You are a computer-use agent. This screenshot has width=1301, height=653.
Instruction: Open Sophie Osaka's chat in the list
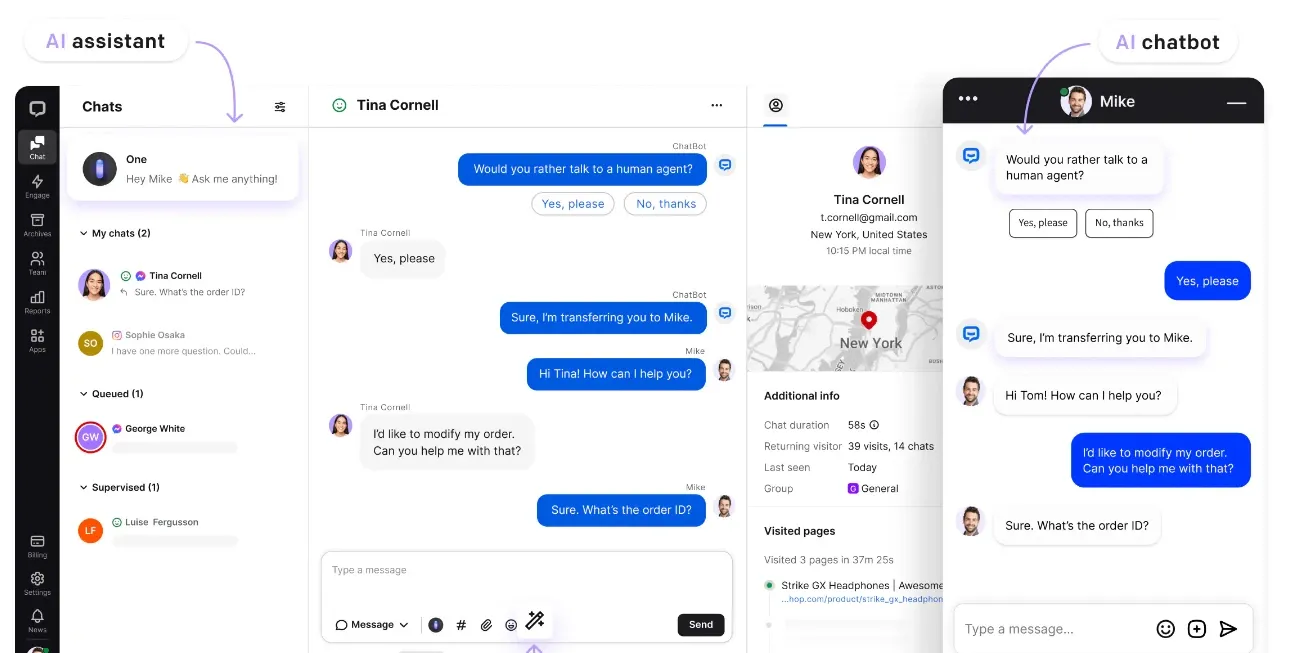coord(187,343)
